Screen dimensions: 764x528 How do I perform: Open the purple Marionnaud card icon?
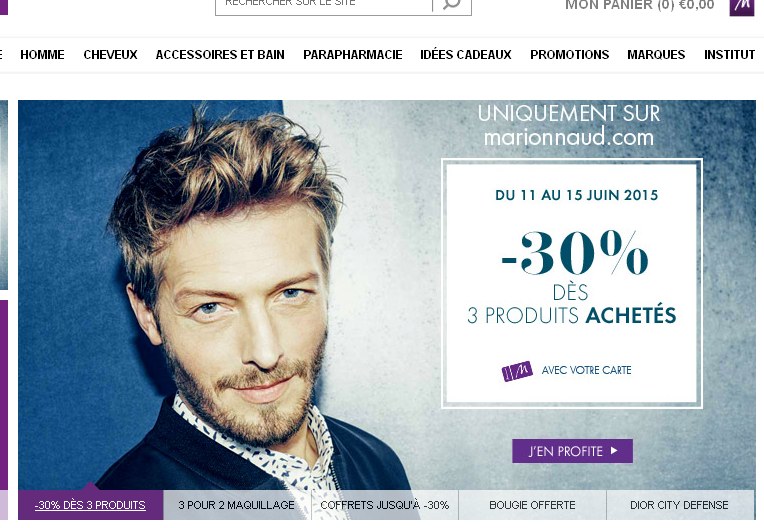tap(742, 6)
